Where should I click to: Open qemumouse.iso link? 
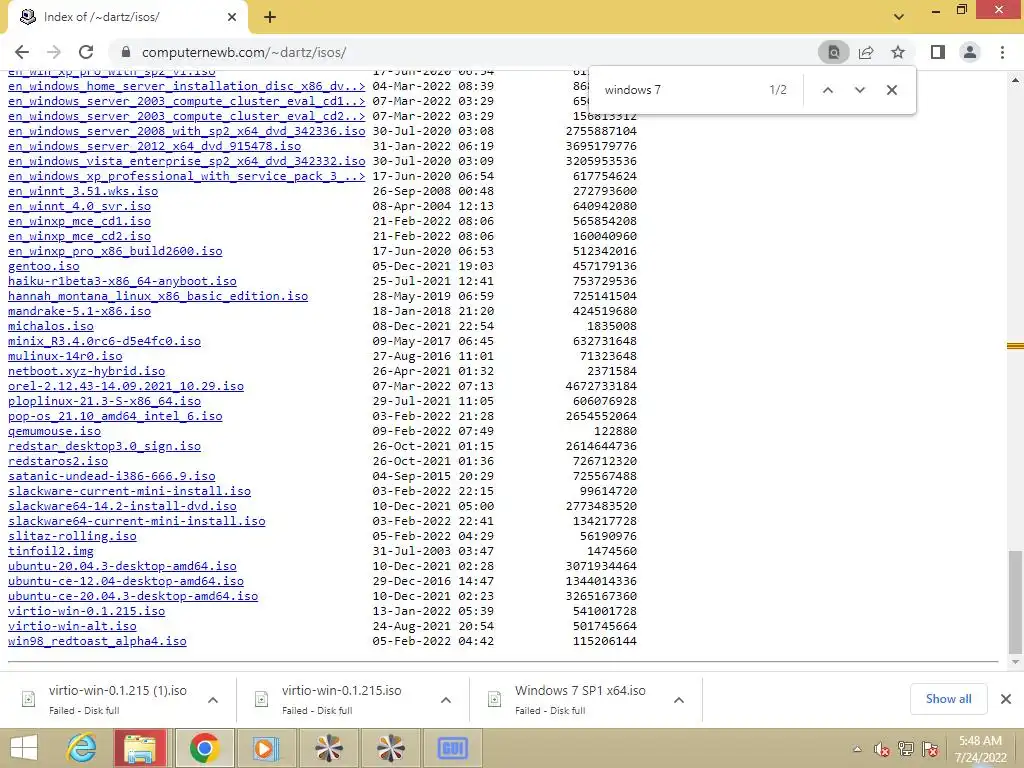pyautogui.click(x=55, y=431)
